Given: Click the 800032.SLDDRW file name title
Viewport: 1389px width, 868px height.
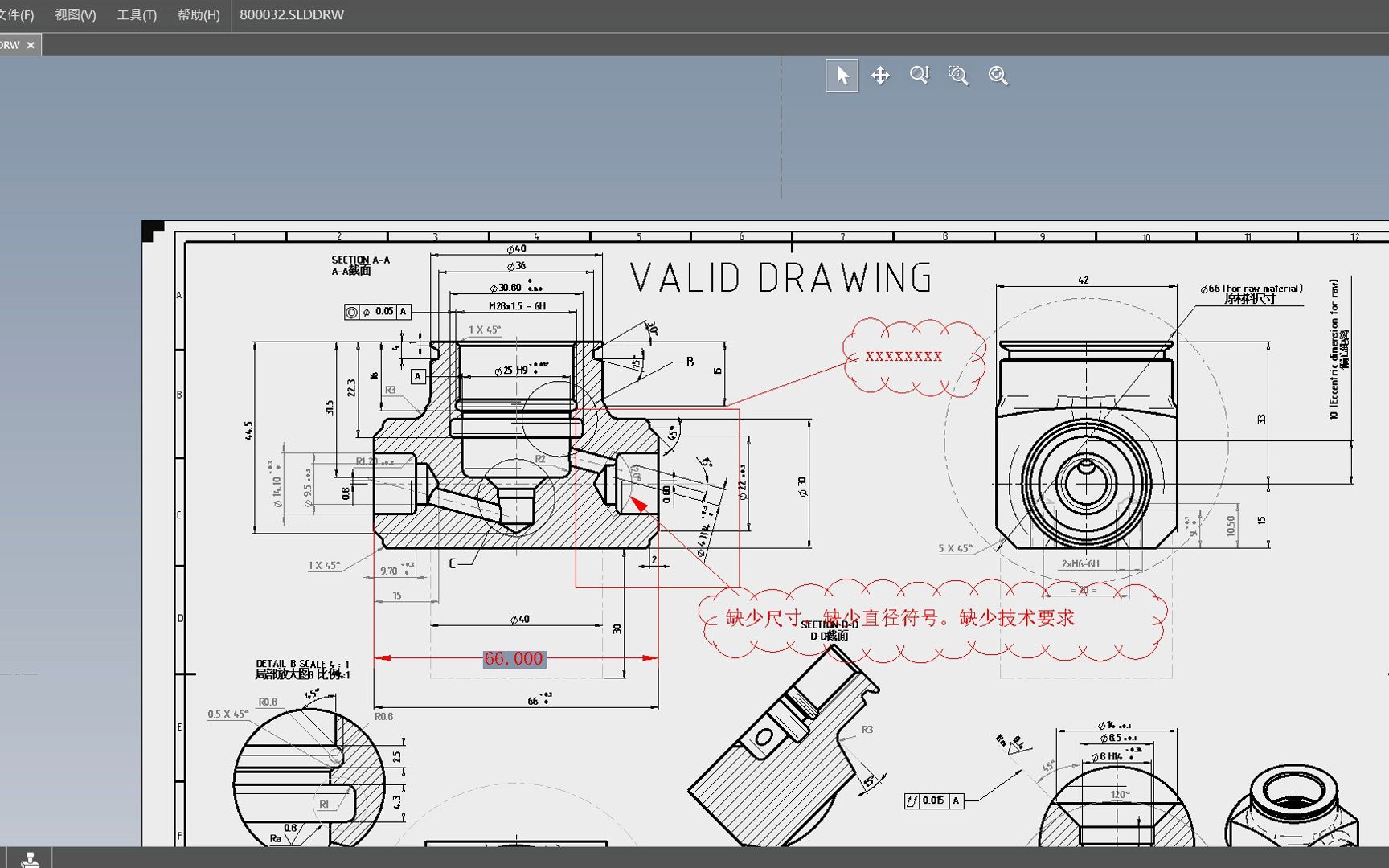Looking at the screenshot, I should [292, 15].
